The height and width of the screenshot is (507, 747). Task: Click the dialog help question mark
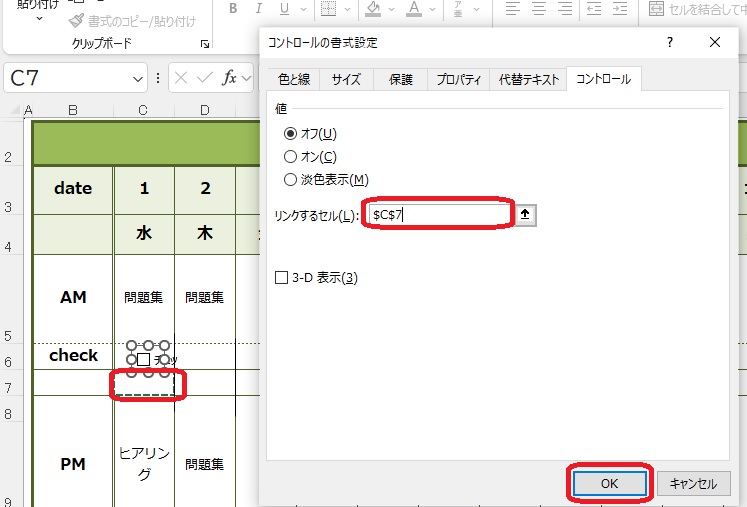pos(668,42)
